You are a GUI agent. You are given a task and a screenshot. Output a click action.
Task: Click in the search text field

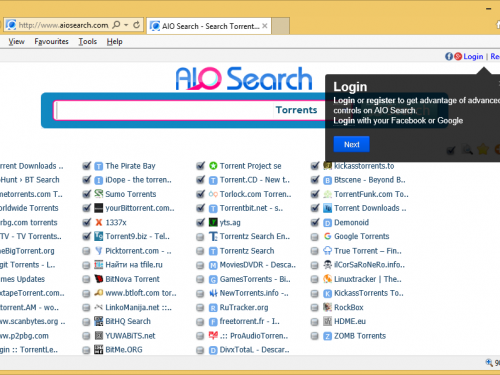click(x=163, y=110)
